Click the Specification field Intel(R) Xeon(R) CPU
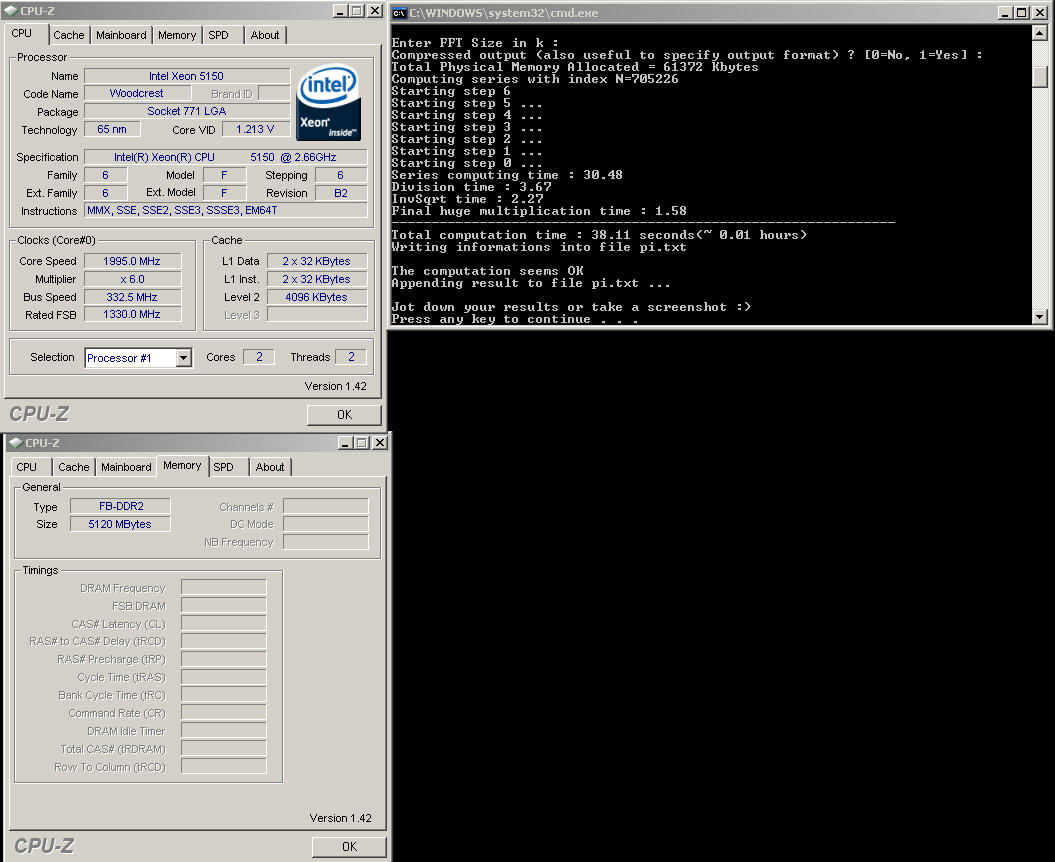 coord(225,157)
